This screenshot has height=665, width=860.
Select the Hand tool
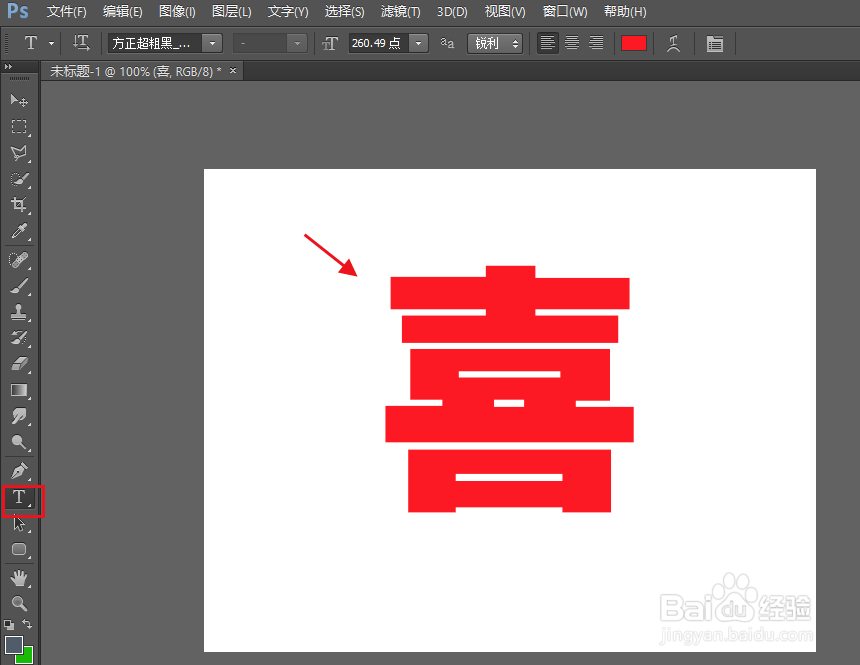pos(19,578)
